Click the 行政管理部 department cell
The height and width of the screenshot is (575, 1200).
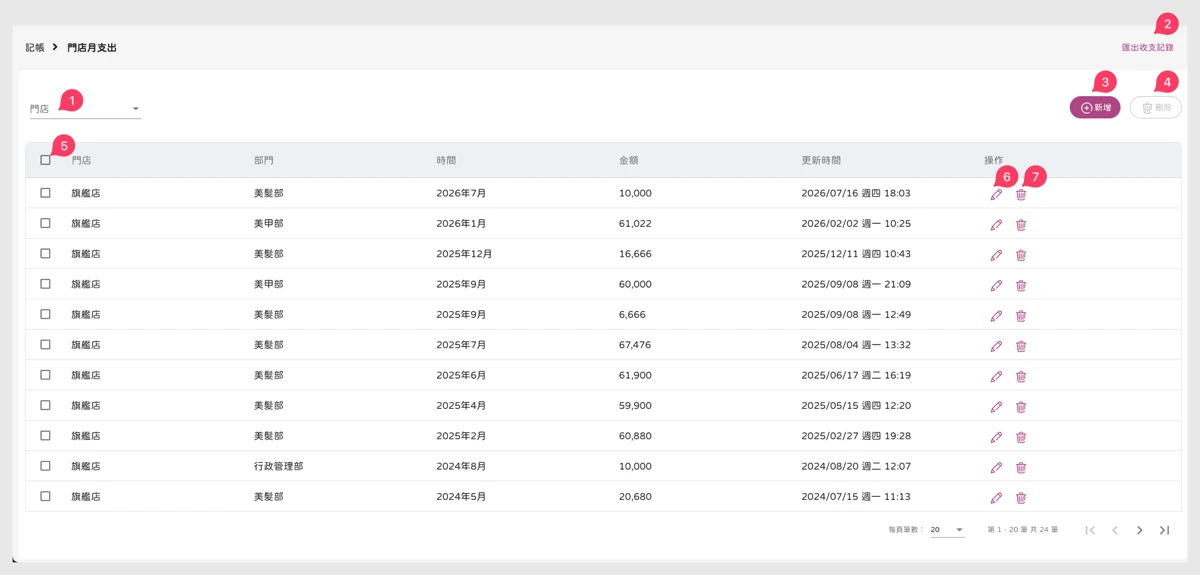point(279,466)
